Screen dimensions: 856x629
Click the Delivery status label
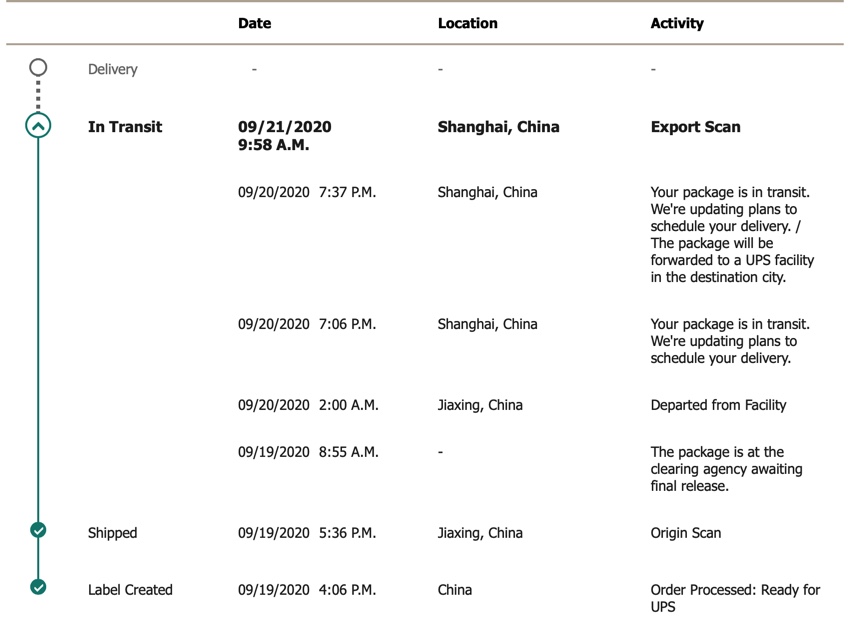[x=112, y=69]
